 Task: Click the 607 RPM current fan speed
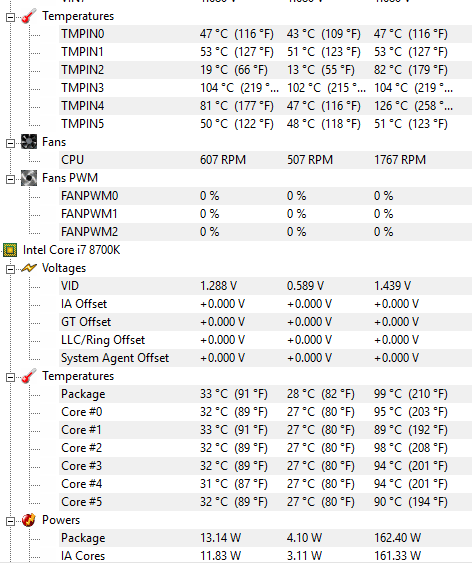tap(223, 160)
